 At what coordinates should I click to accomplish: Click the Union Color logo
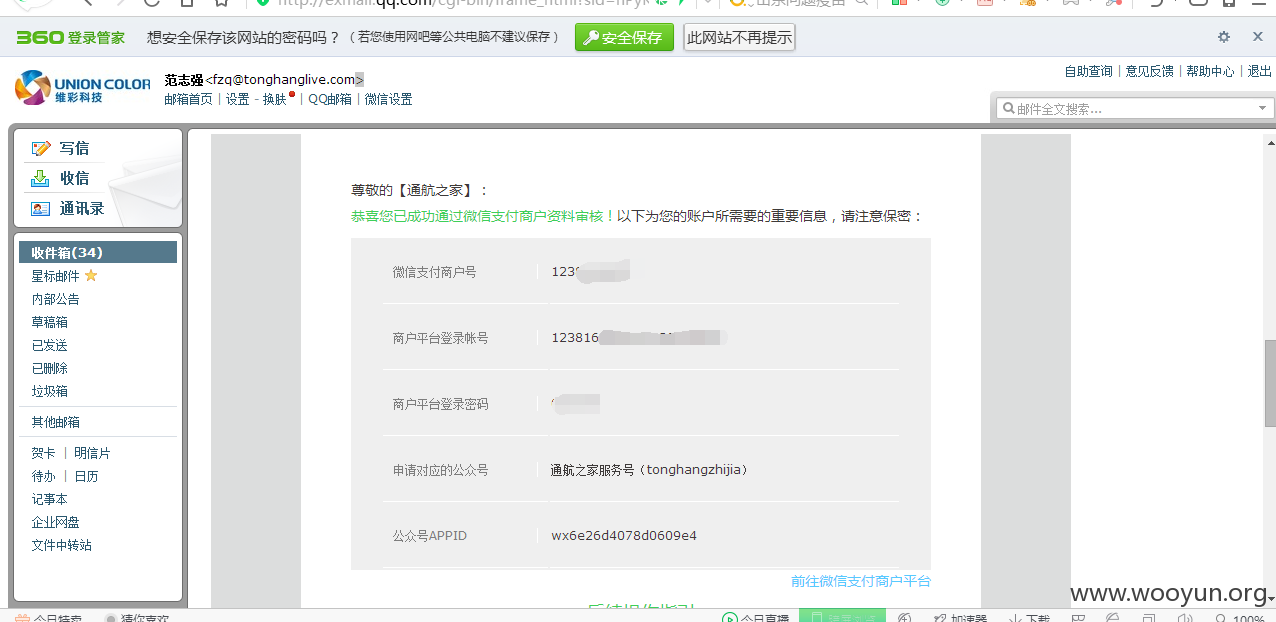click(x=82, y=88)
